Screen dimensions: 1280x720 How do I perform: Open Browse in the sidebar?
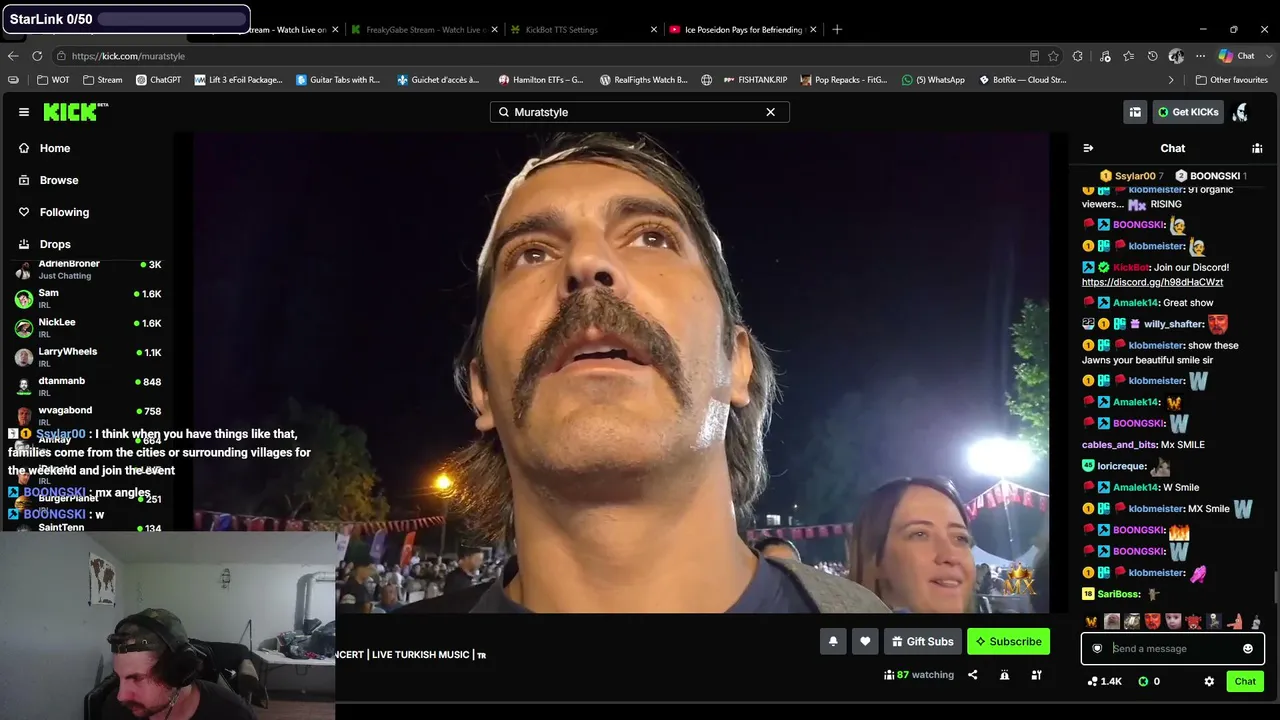coord(59,180)
